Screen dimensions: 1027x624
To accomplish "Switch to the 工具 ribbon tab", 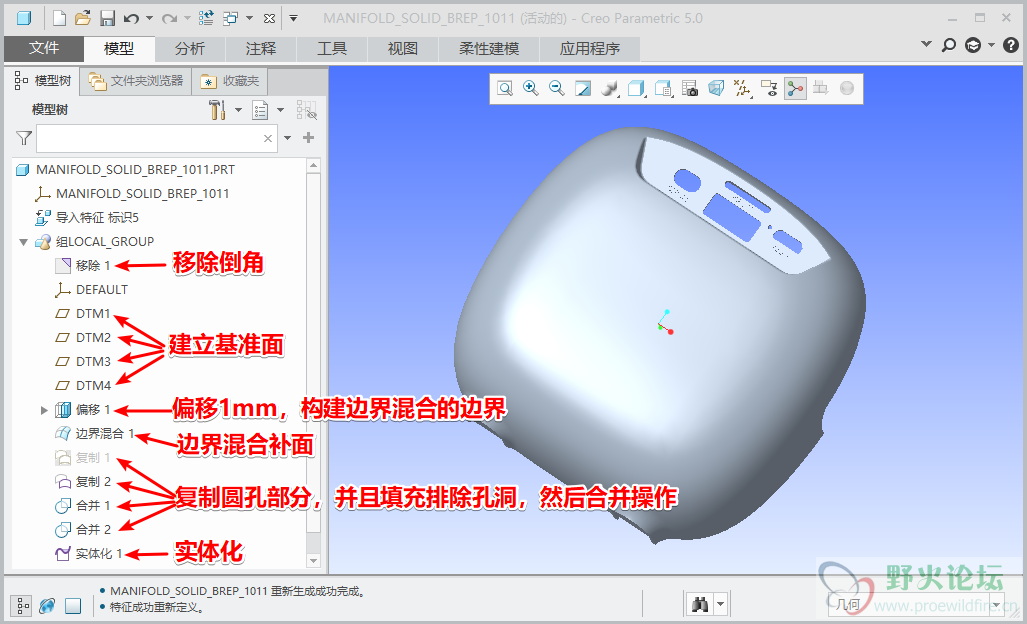I will 331,48.
